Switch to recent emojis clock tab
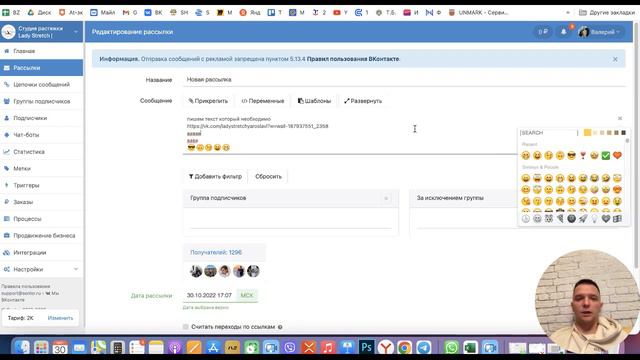 click(526, 219)
